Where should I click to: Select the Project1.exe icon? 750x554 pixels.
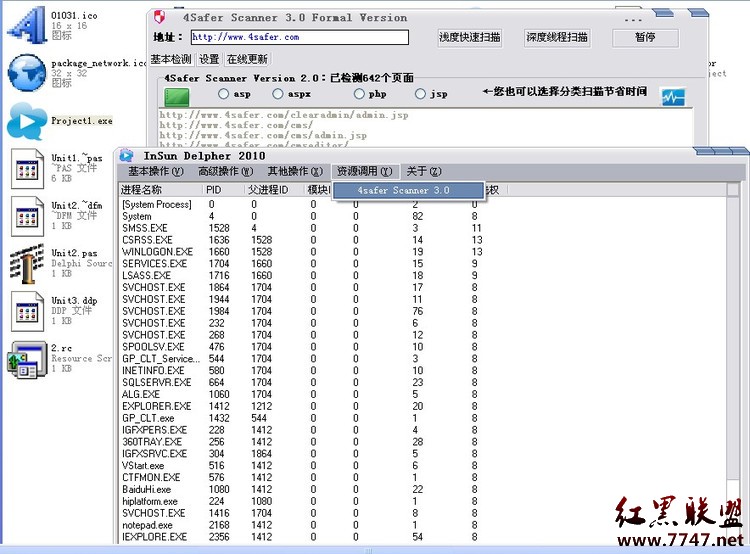pos(27,121)
